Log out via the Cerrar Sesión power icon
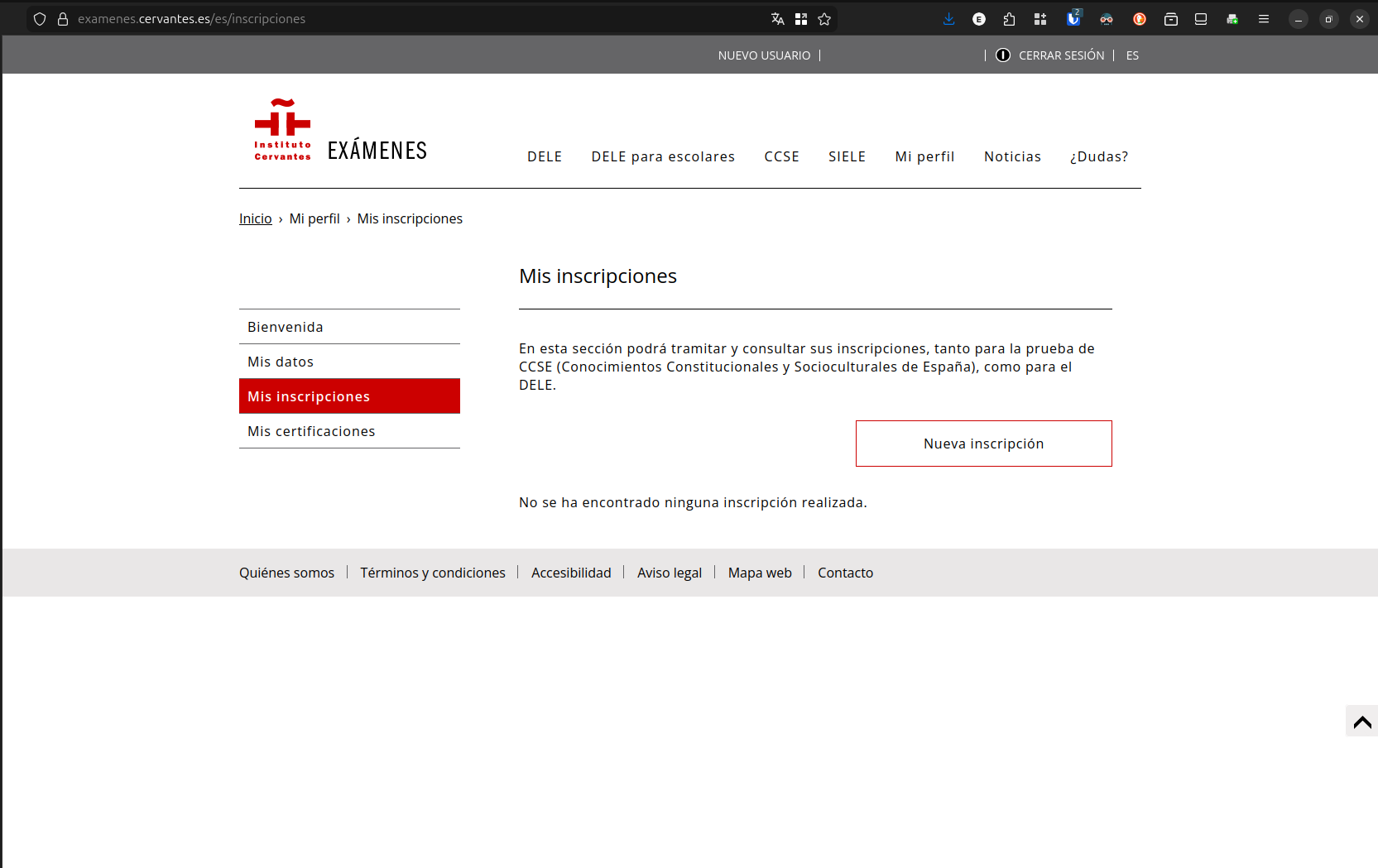1378x868 pixels. click(x=1003, y=55)
